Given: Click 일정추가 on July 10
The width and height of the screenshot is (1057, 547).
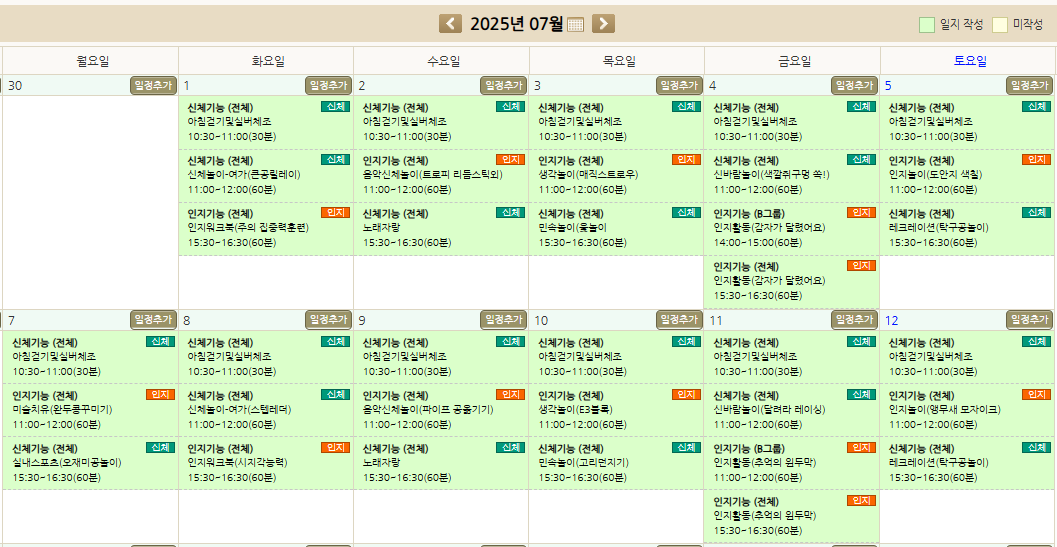Looking at the screenshot, I should pyautogui.click(x=680, y=320).
